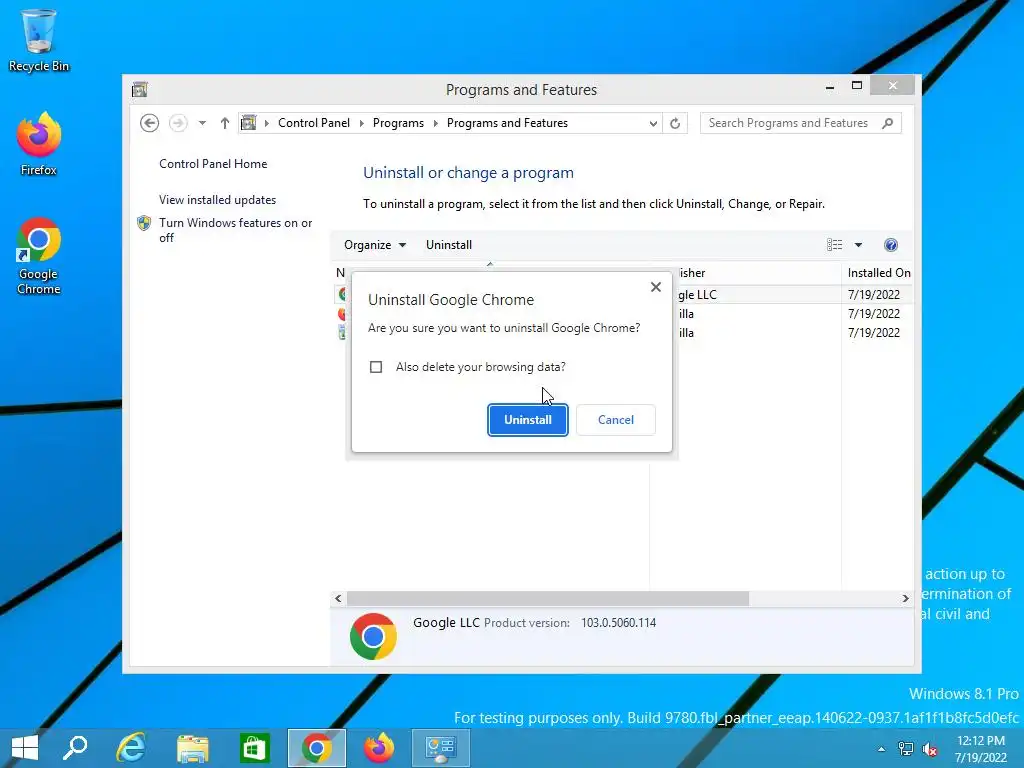Close the uninstall dialog with X
The width and height of the screenshot is (1024, 768).
click(x=656, y=287)
